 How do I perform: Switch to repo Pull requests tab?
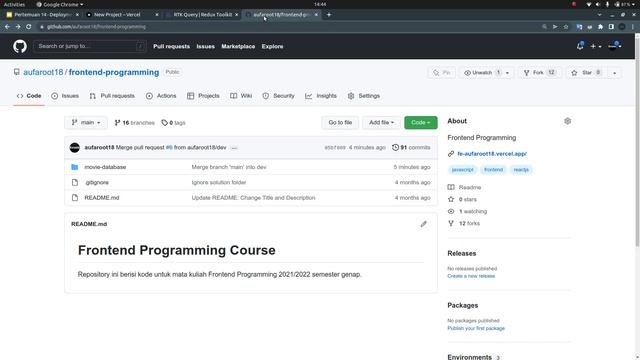[112, 96]
